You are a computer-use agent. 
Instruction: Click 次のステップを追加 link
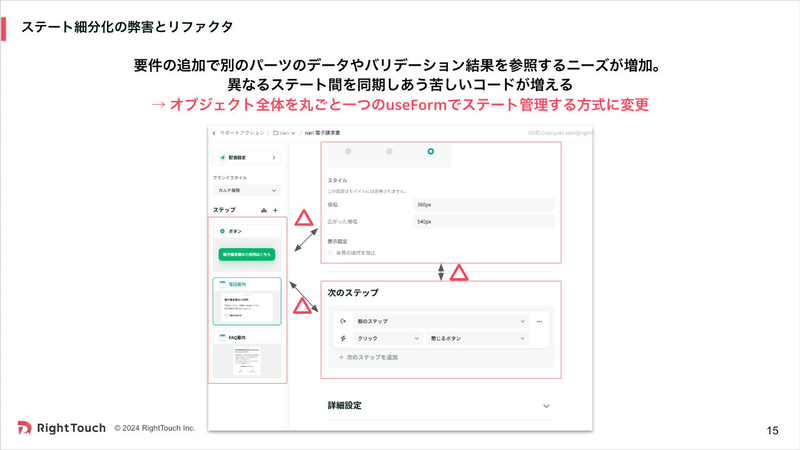368,357
